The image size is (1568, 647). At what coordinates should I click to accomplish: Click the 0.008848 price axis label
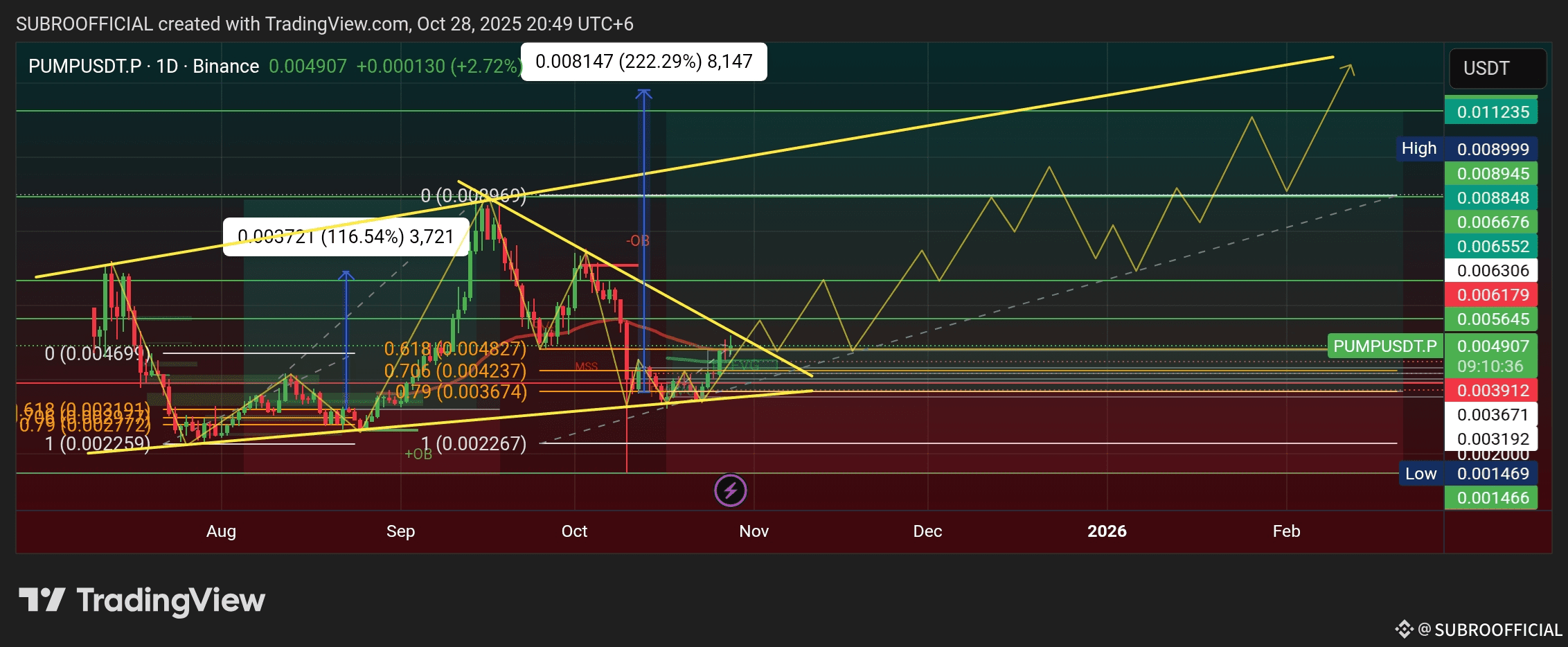1491,197
